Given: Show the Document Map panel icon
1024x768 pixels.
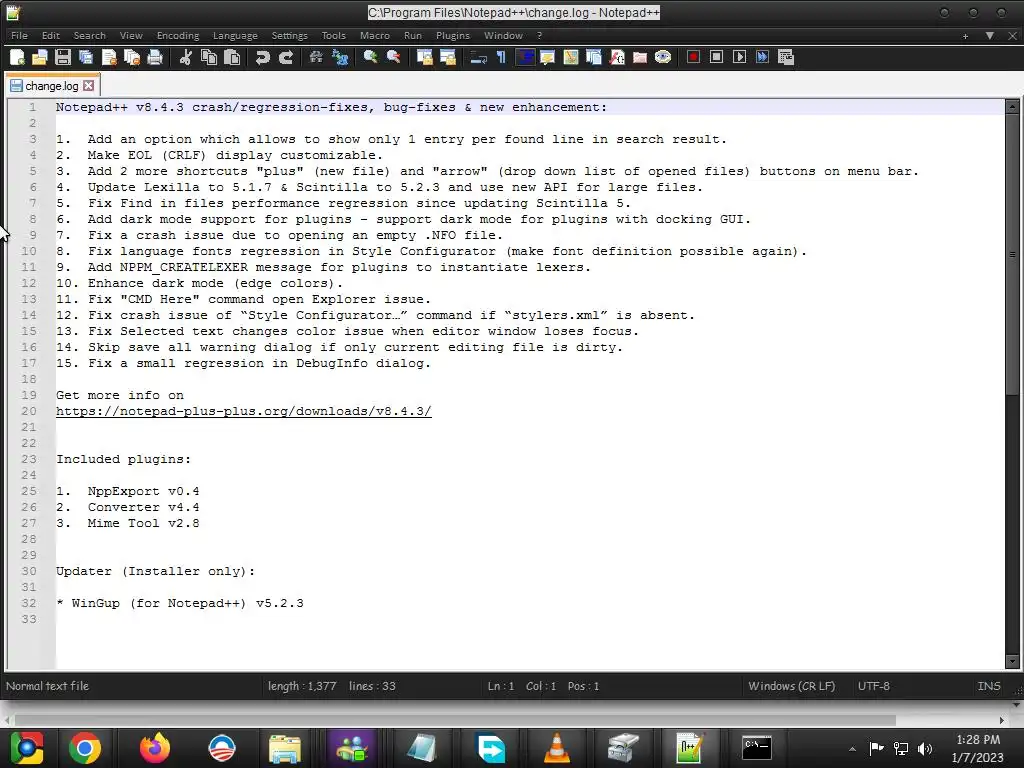Looking at the screenshot, I should (x=571, y=57).
